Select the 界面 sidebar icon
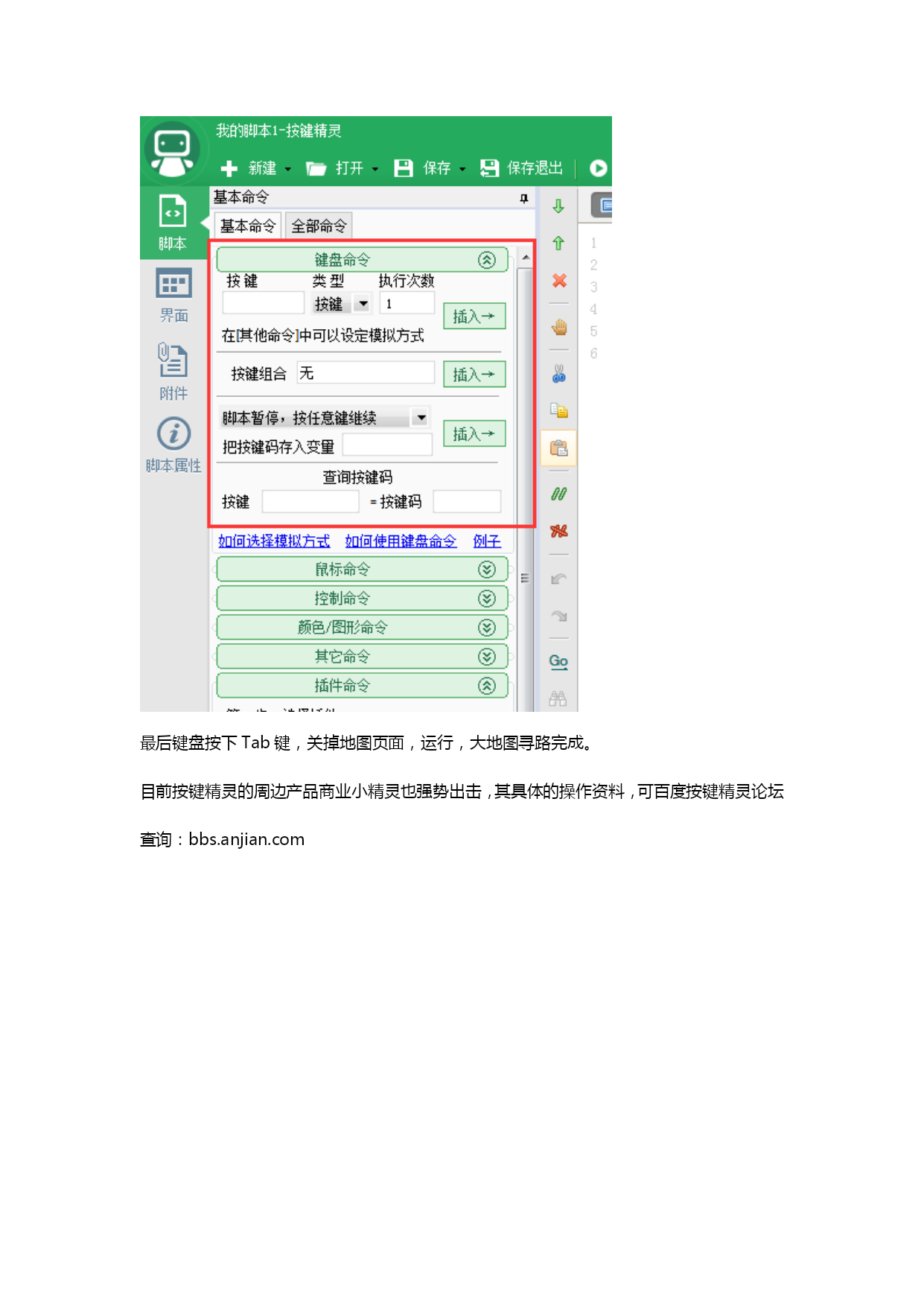 coord(173,295)
